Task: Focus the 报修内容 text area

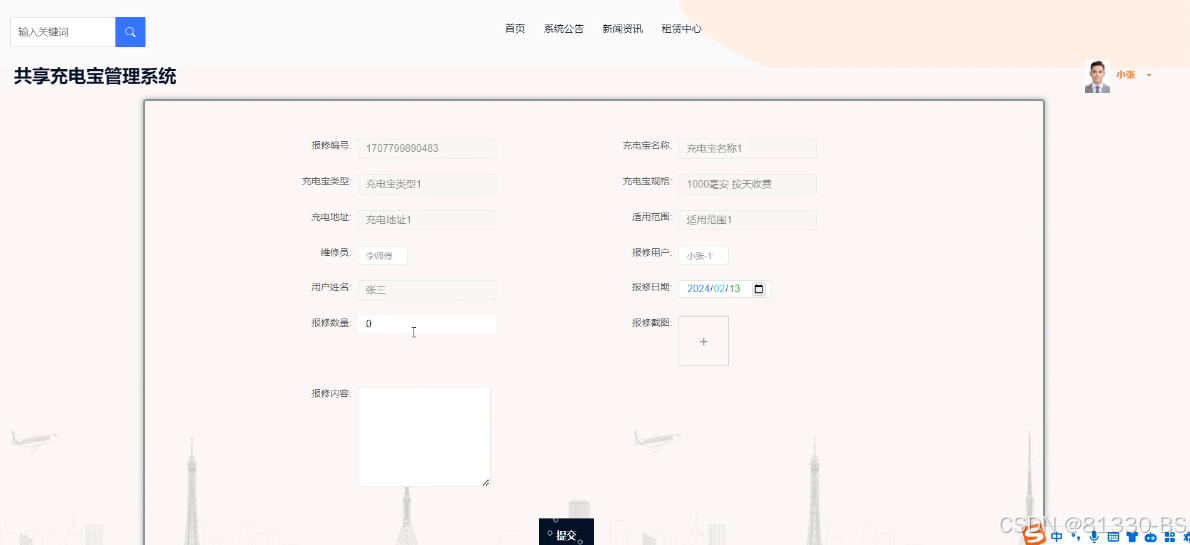Action: pos(424,436)
